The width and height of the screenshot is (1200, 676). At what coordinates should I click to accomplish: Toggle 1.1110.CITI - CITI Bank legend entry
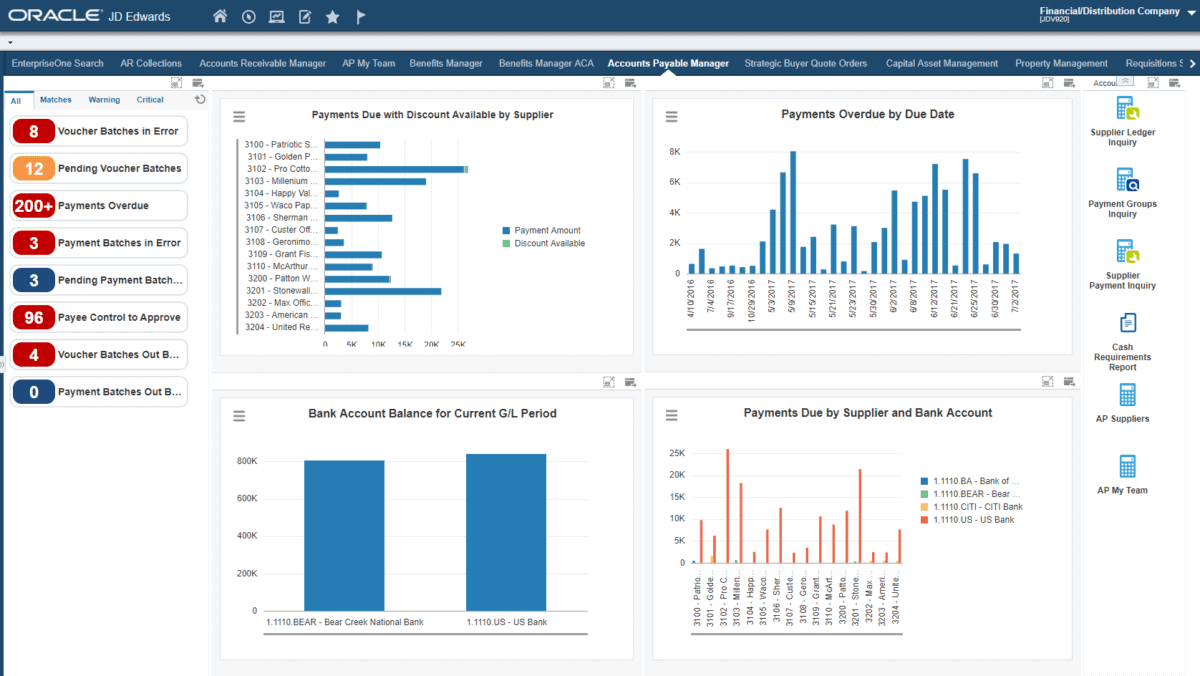point(972,507)
